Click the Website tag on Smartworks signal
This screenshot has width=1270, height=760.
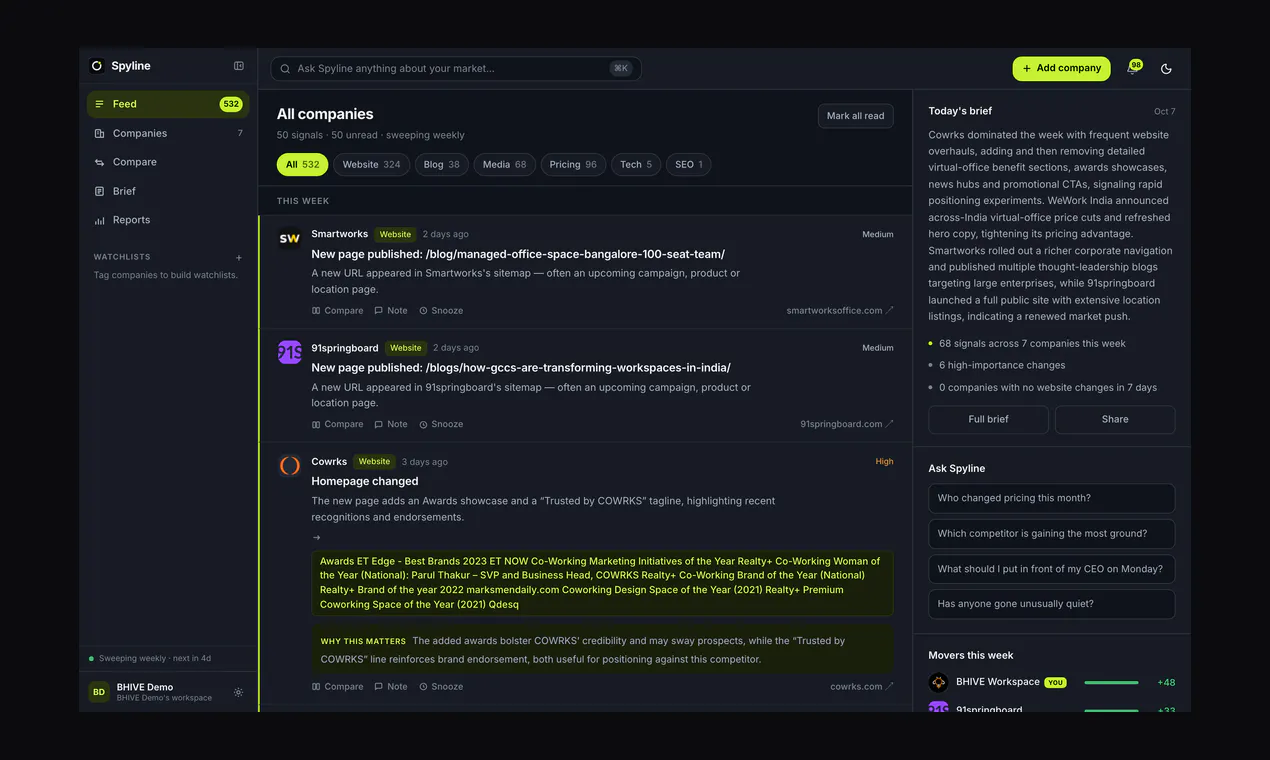(x=395, y=235)
